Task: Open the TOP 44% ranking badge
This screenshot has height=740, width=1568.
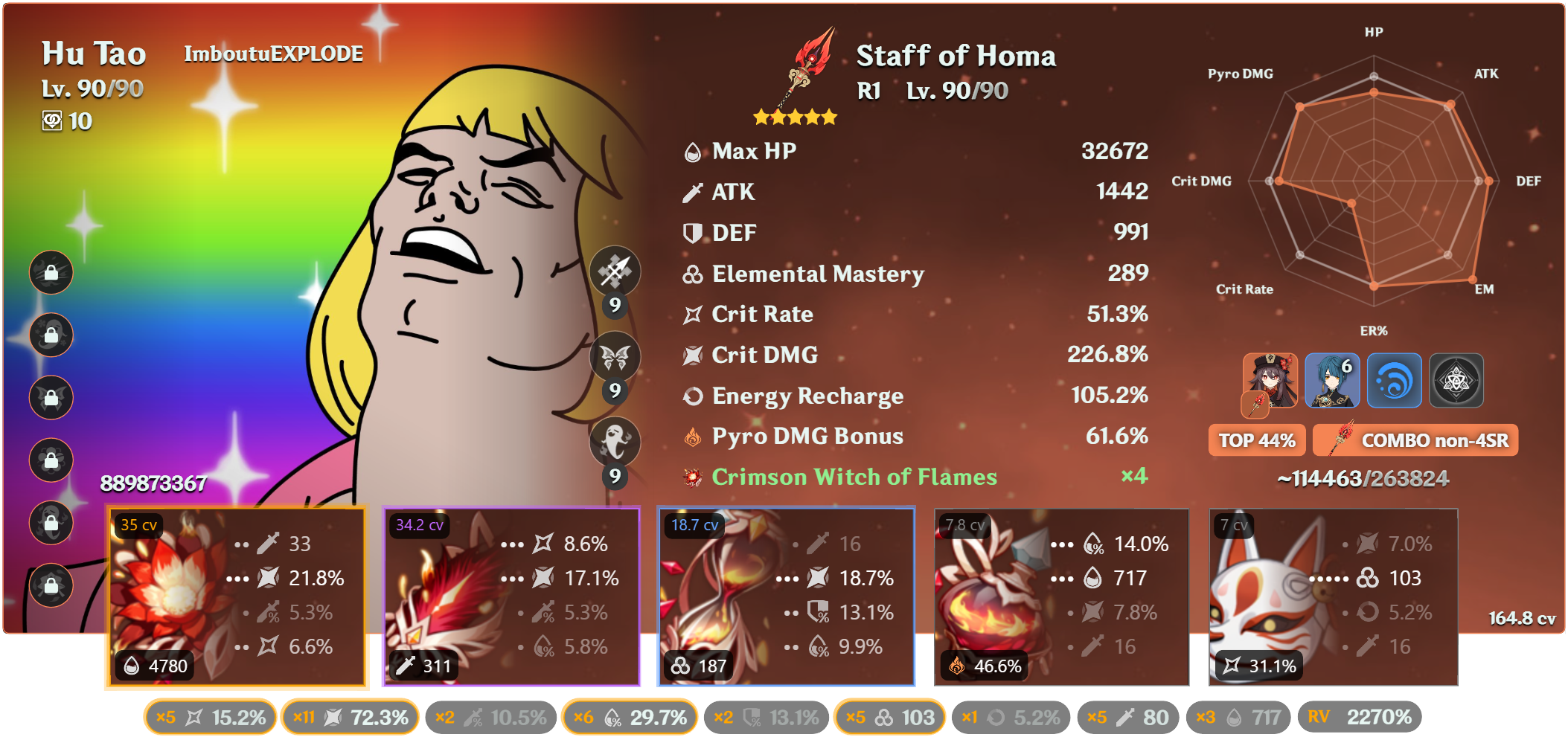Action: point(1257,440)
